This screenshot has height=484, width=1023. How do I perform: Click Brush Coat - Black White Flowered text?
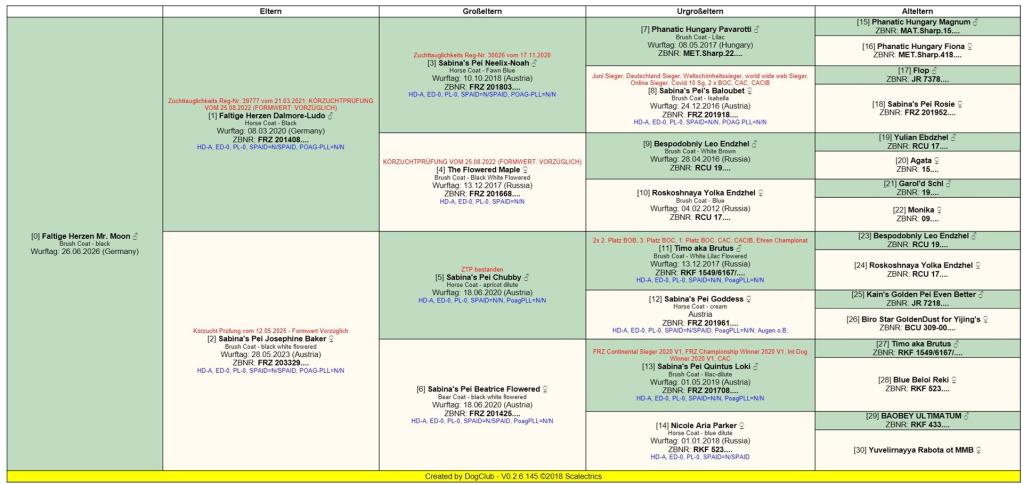coord(482,177)
